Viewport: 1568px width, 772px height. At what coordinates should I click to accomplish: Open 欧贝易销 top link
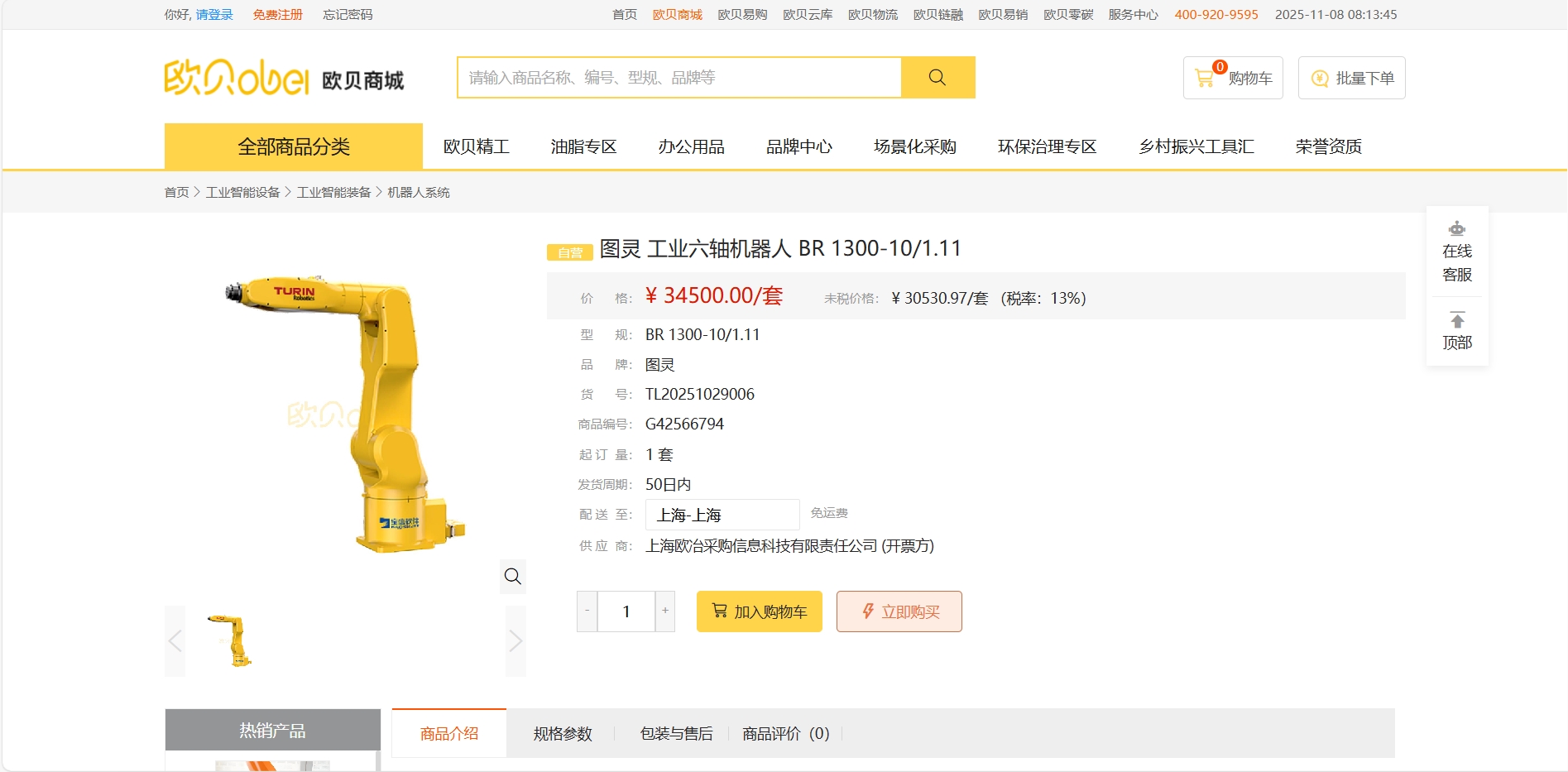(1003, 15)
